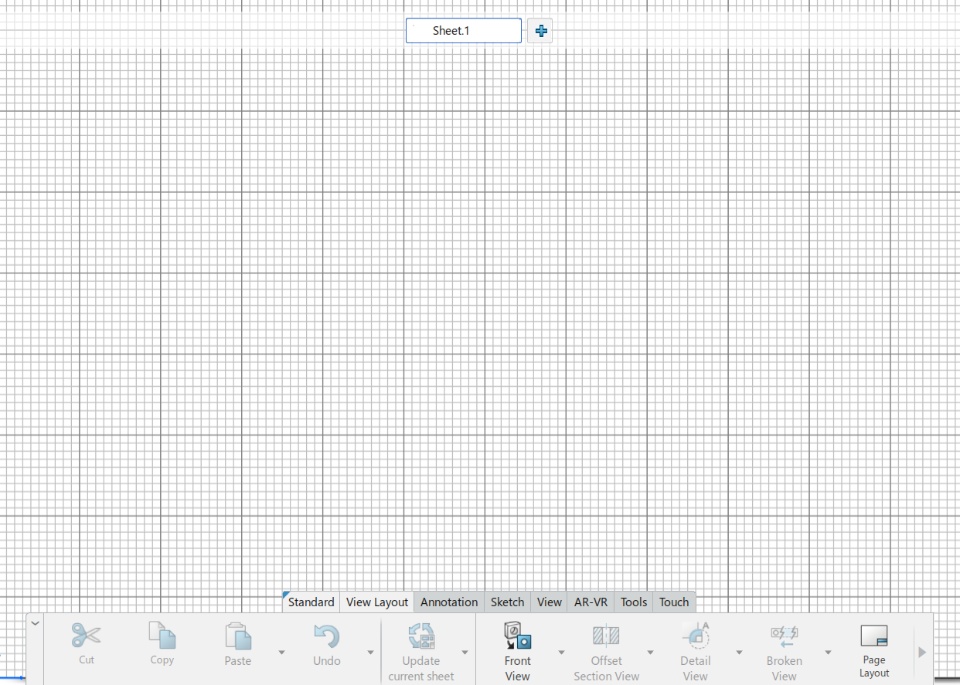This screenshot has width=960, height=685.
Task: Show more action bar commands arrow
Action: pos(922,653)
